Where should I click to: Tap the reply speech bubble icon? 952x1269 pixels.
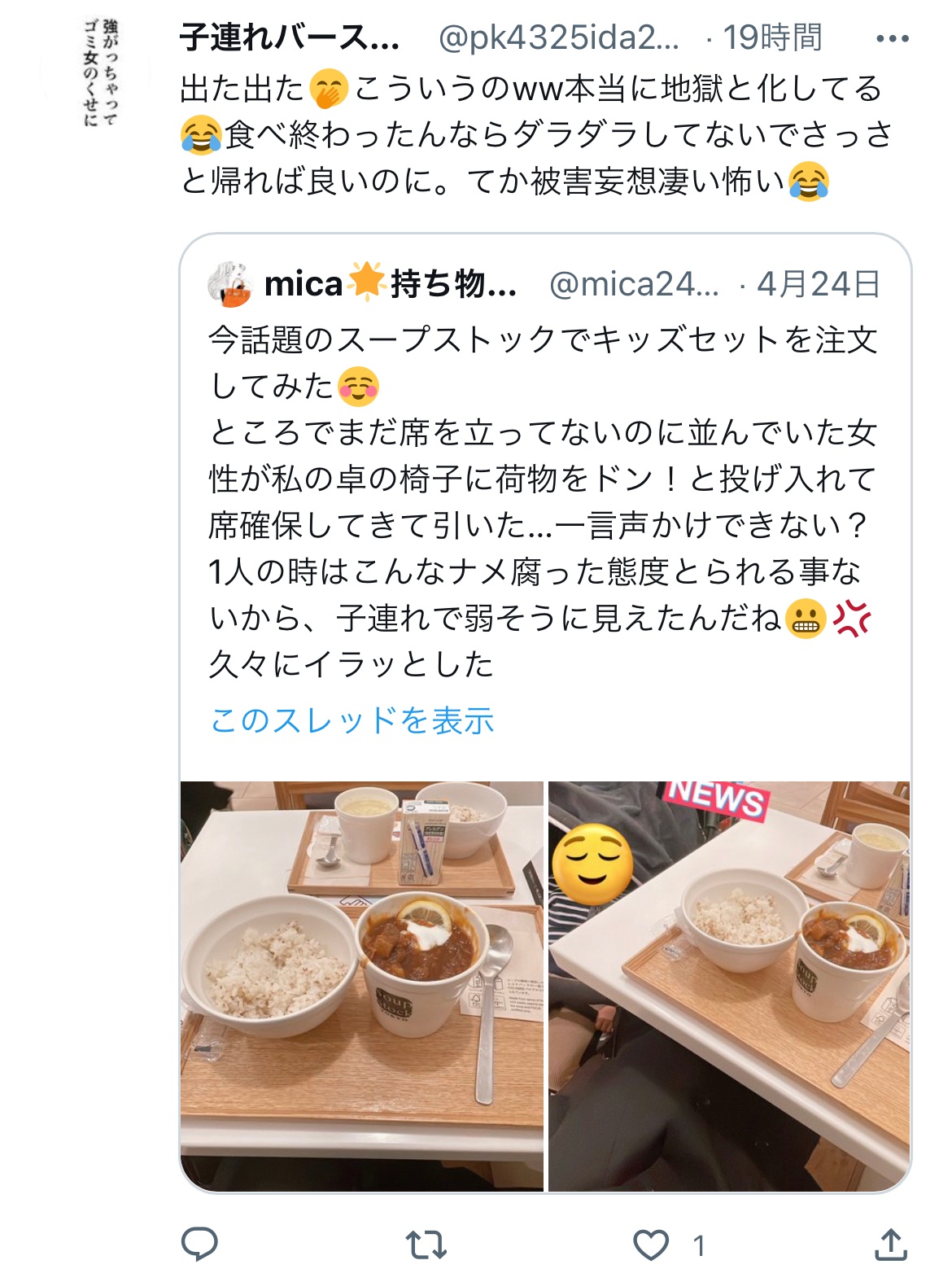point(199,1244)
